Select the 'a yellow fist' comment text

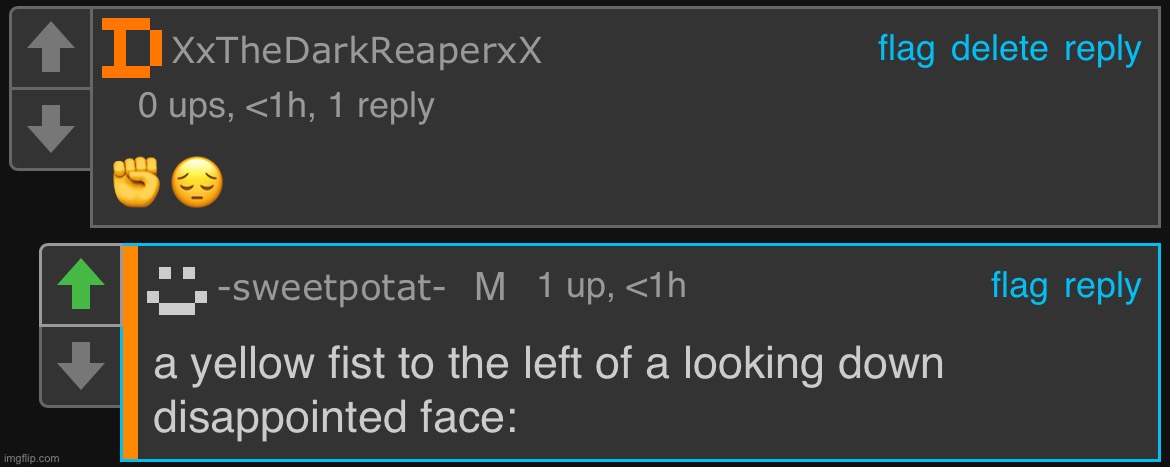click(548, 392)
